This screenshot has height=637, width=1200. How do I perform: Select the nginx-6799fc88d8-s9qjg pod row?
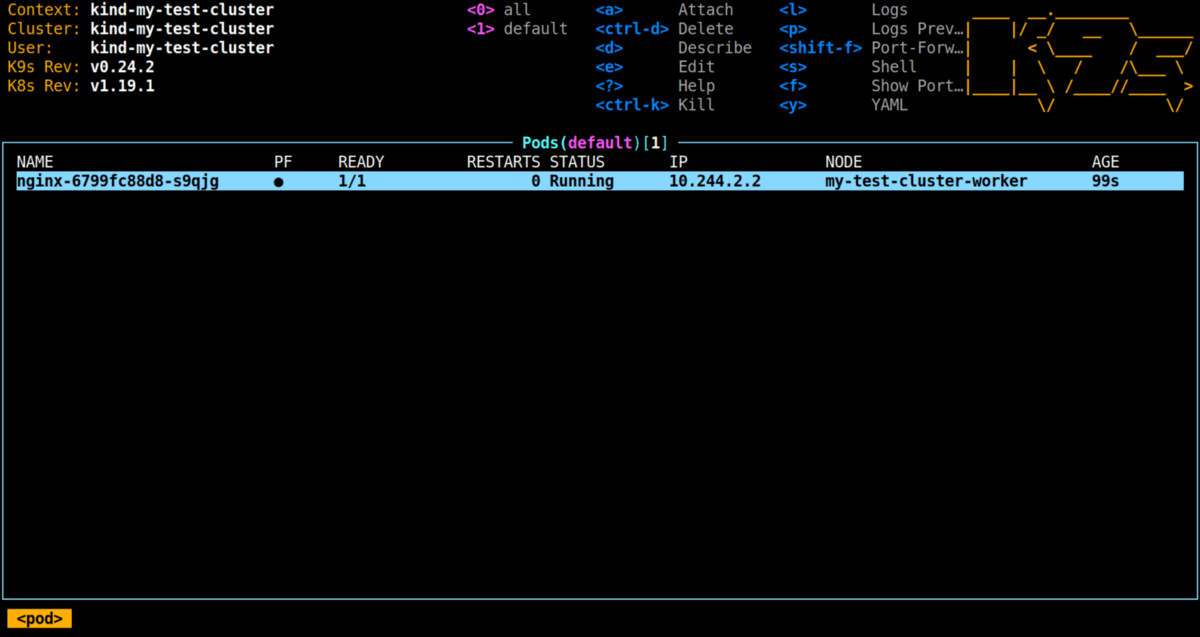pos(117,180)
